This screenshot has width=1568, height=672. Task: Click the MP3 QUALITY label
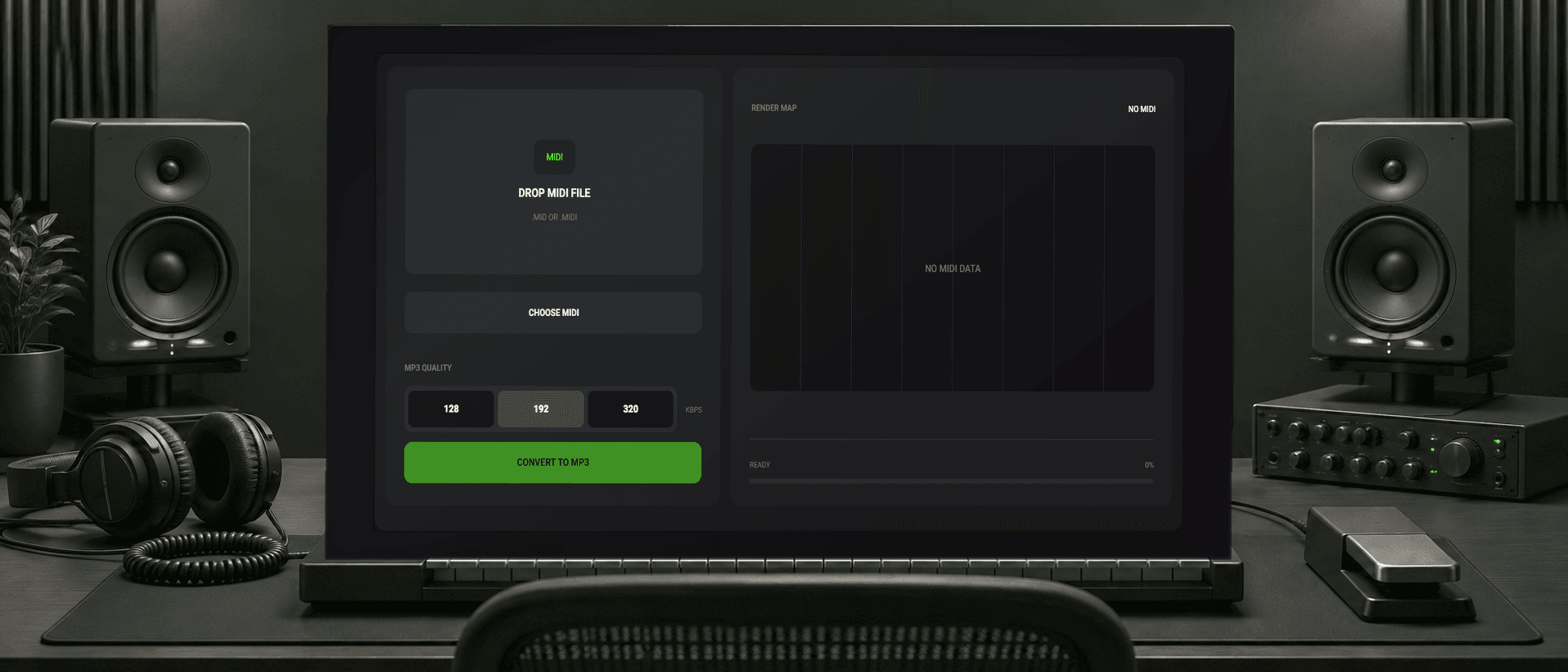(428, 368)
